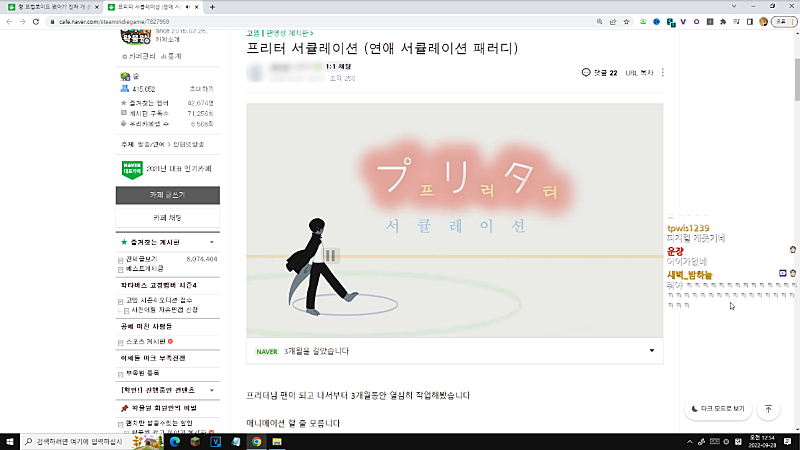The image size is (800, 450).
Task: Collapse the favorite boards section arrow
Action: pos(212,242)
